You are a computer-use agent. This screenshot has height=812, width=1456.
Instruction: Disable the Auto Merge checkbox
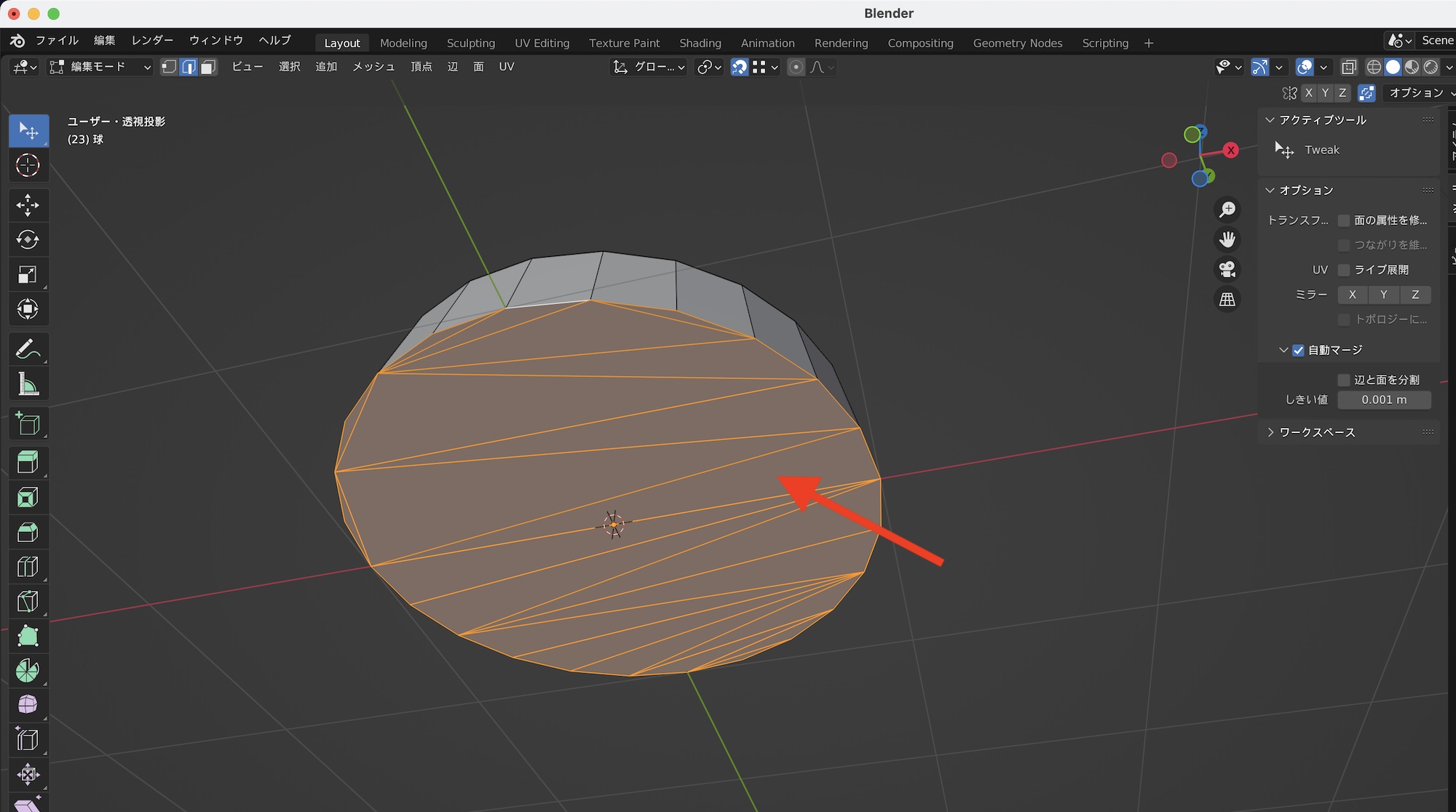tap(1298, 350)
